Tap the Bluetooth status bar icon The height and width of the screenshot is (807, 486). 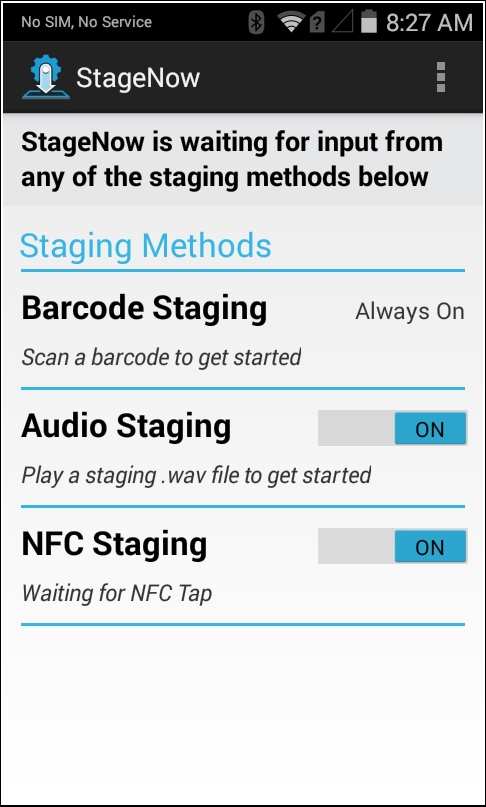point(256,23)
